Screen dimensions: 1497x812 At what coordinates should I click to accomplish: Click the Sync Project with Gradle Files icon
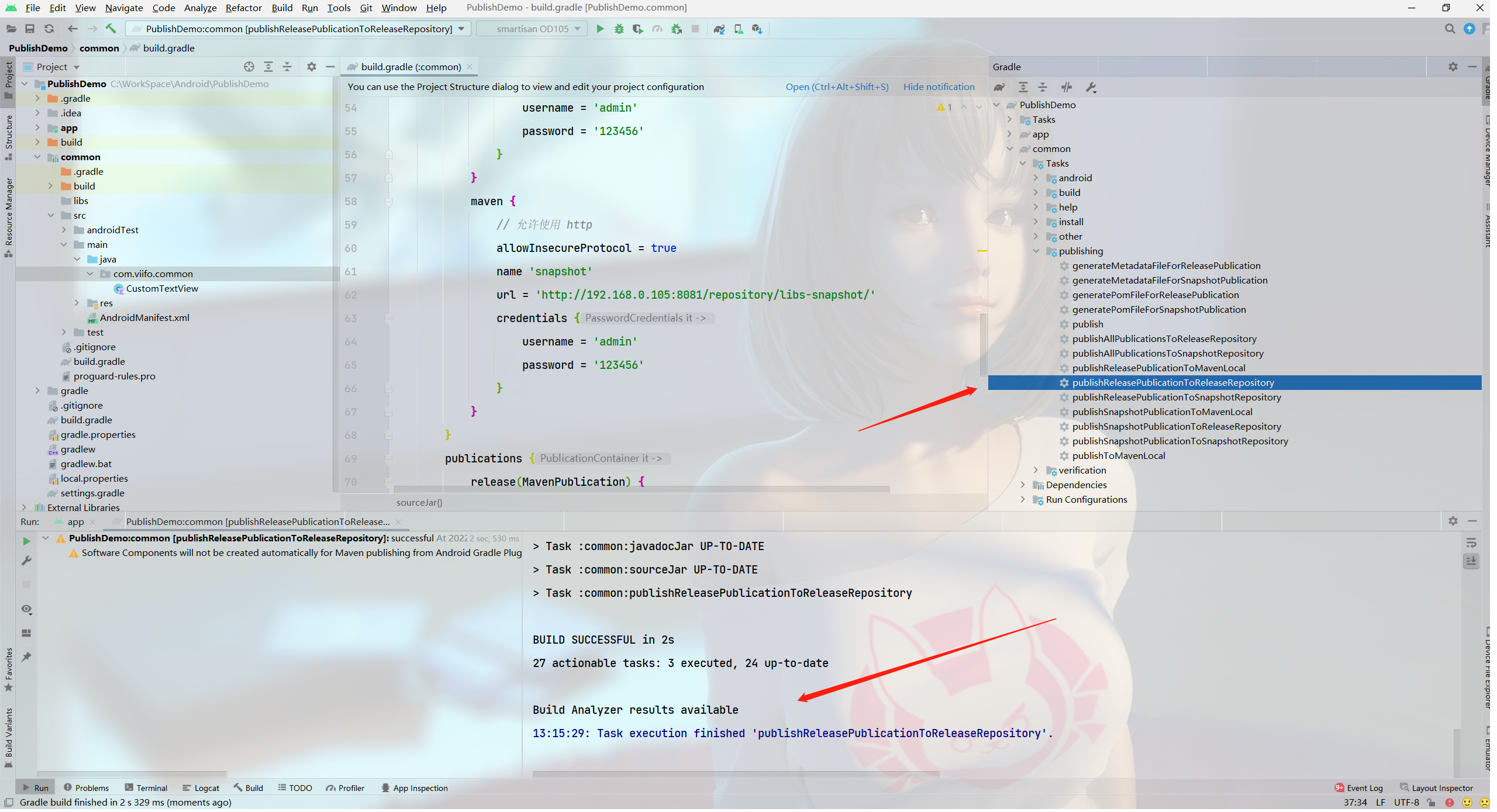[x=719, y=29]
